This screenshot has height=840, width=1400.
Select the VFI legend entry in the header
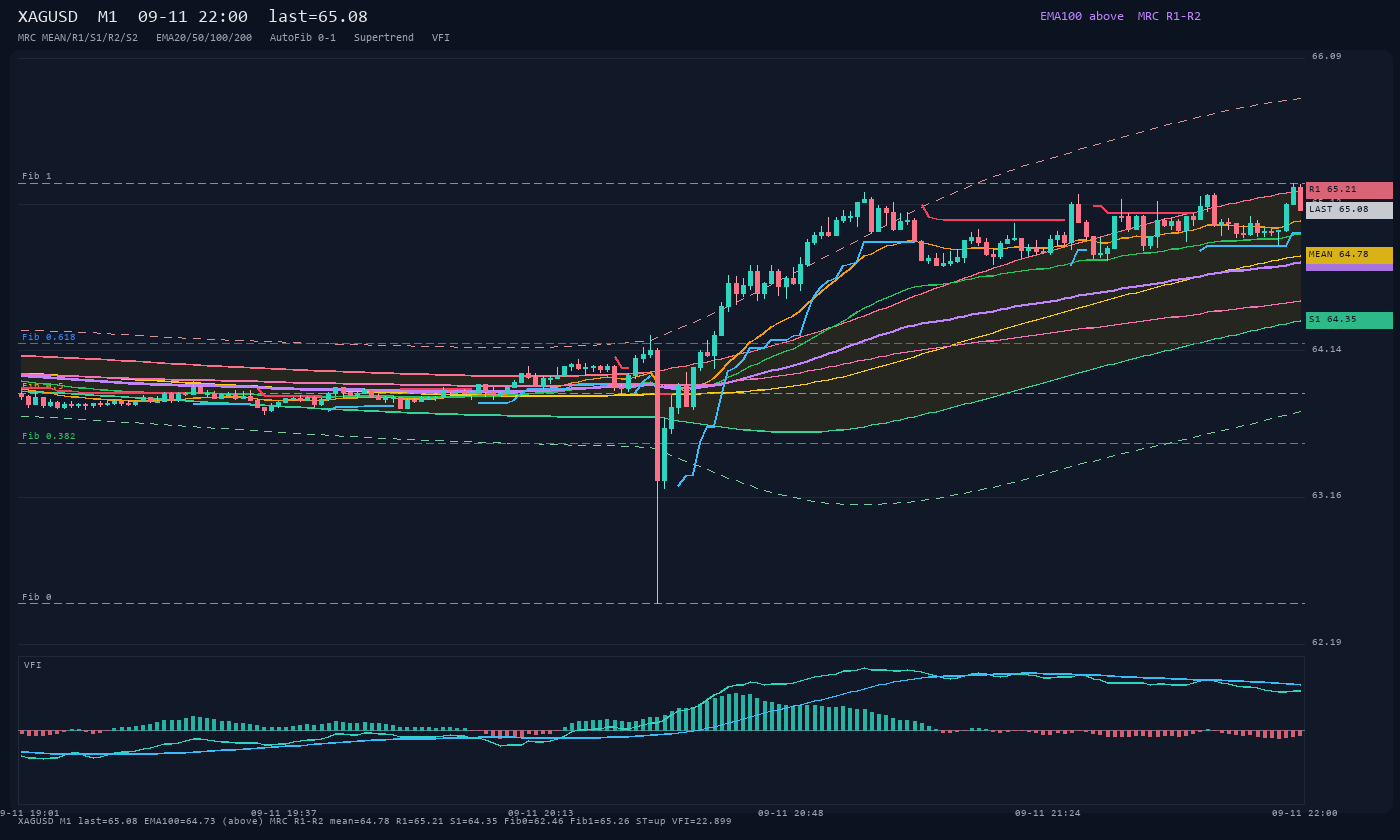[441, 38]
